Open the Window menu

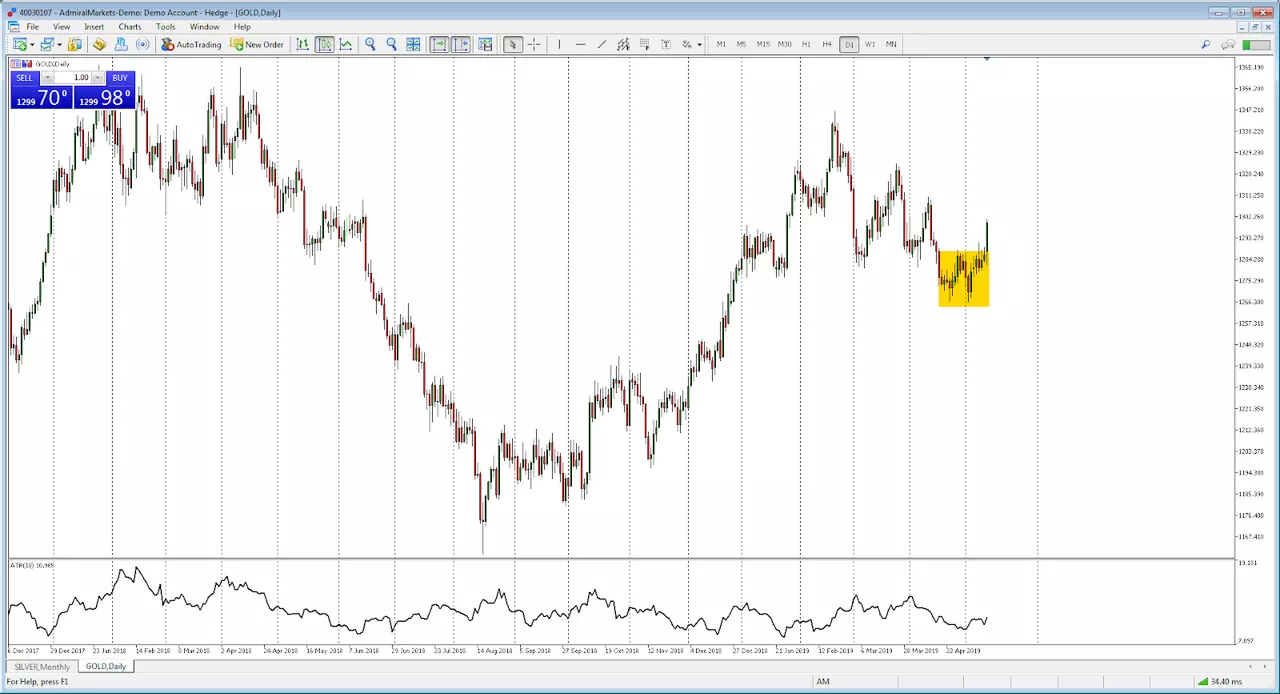pos(204,27)
